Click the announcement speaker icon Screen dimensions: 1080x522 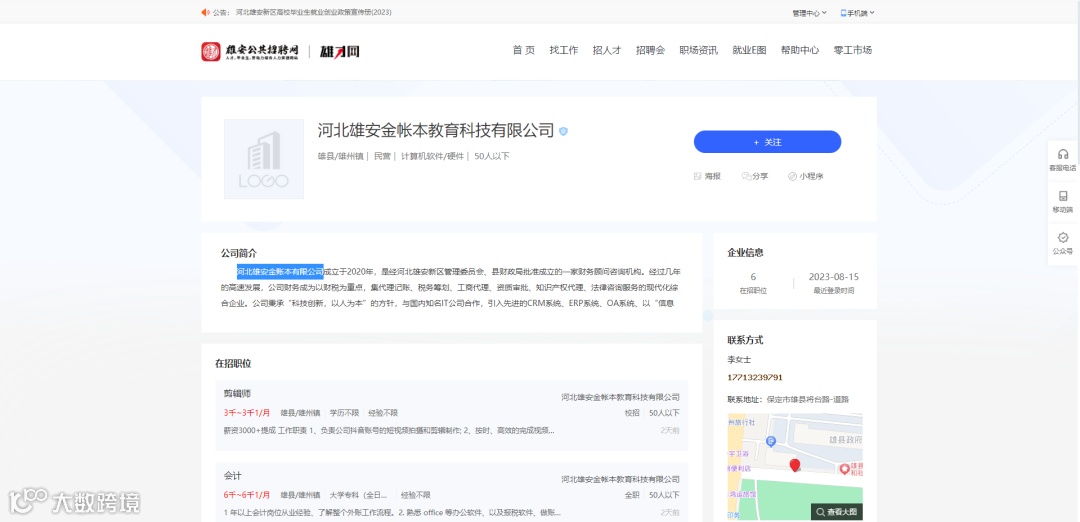[205, 12]
